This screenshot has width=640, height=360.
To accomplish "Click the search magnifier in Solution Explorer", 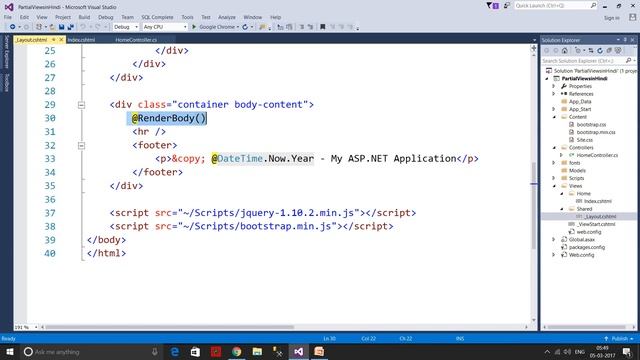I will point(629,60).
